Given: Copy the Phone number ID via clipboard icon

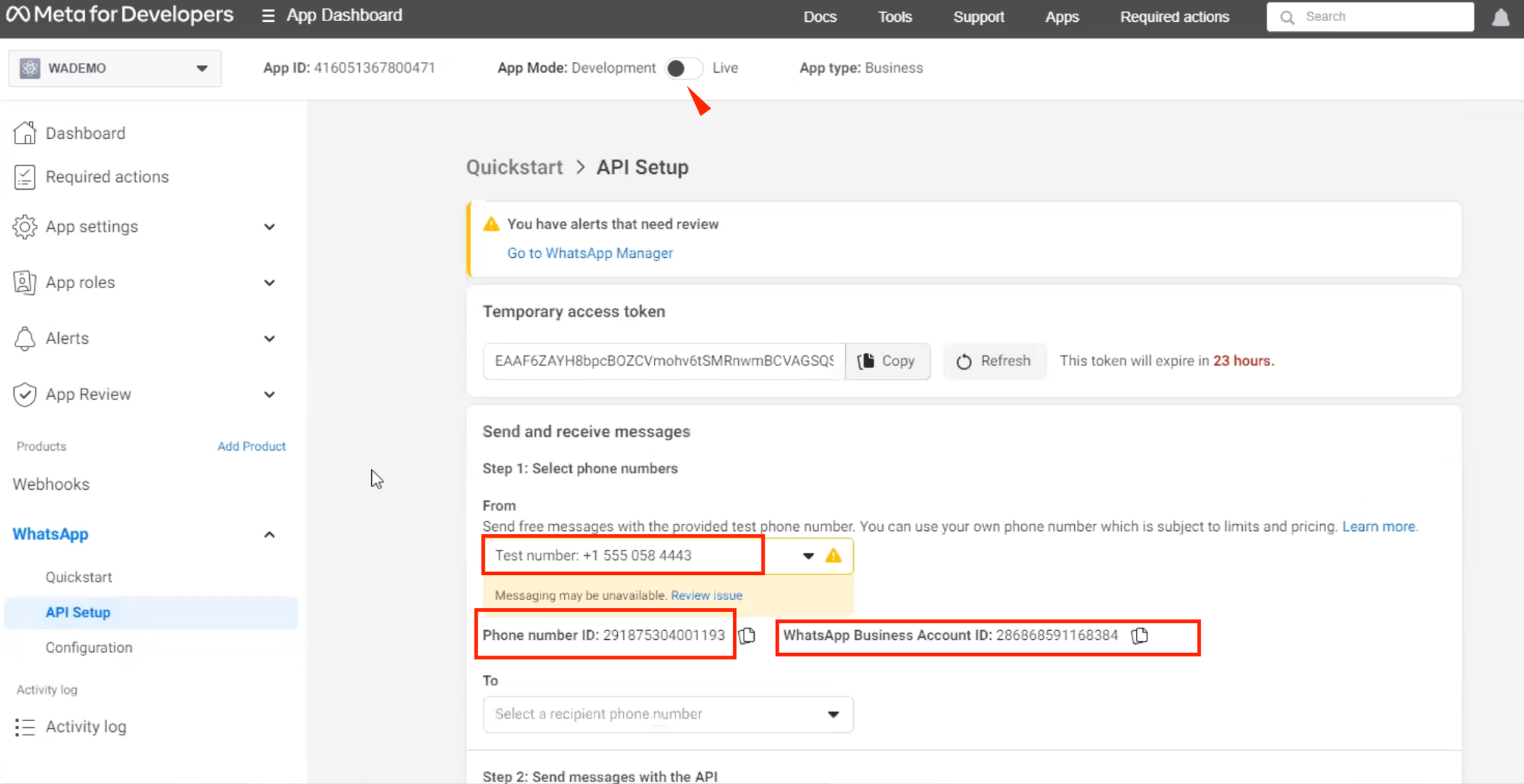Looking at the screenshot, I should click(747, 635).
